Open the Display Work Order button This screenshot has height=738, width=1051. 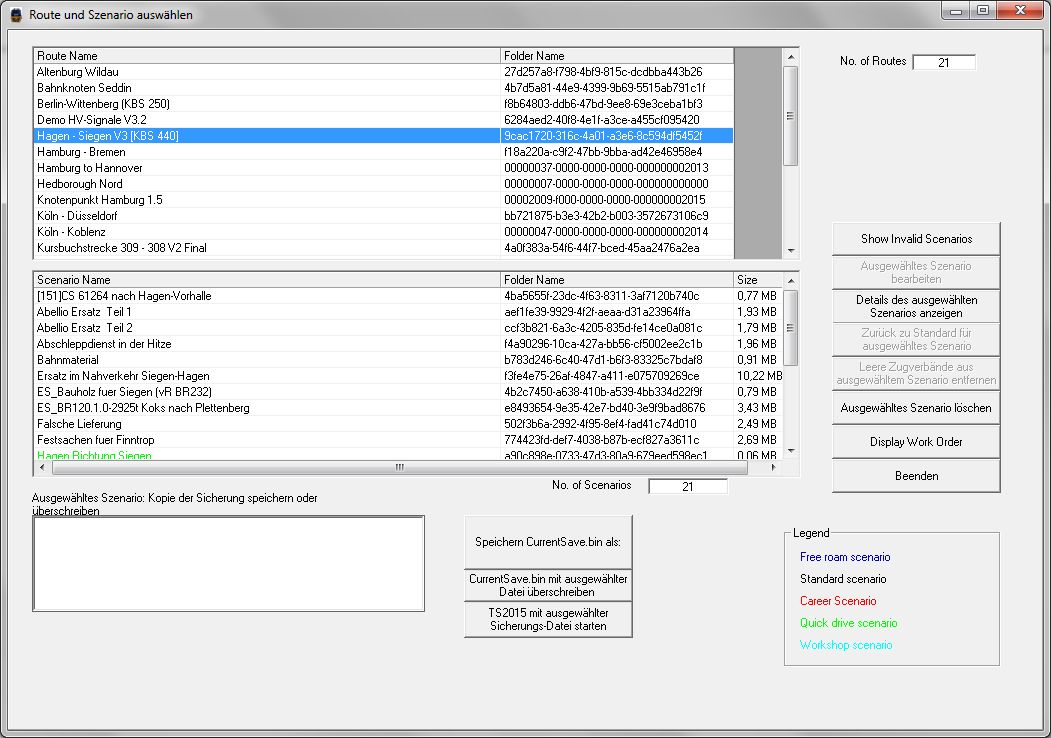pos(916,442)
